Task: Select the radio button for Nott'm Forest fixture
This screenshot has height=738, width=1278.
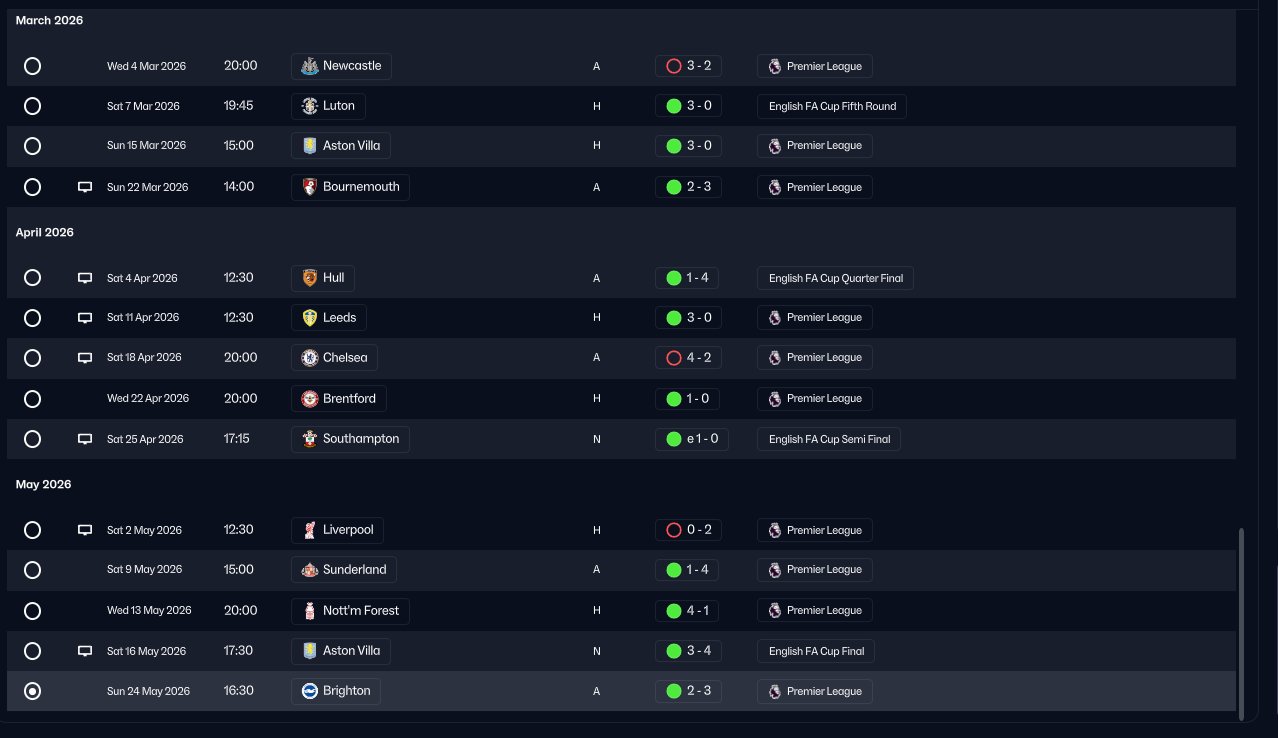Action: click(32, 611)
